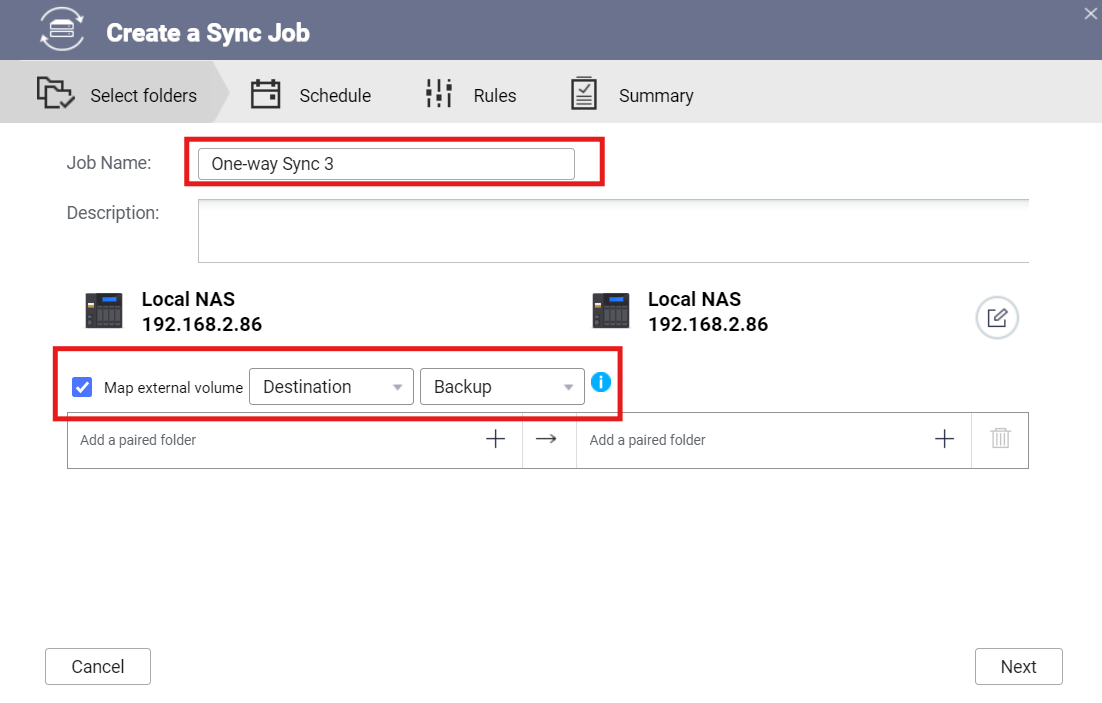Edit the destination NAS with pencil icon
1102x703 pixels.
pos(997,318)
